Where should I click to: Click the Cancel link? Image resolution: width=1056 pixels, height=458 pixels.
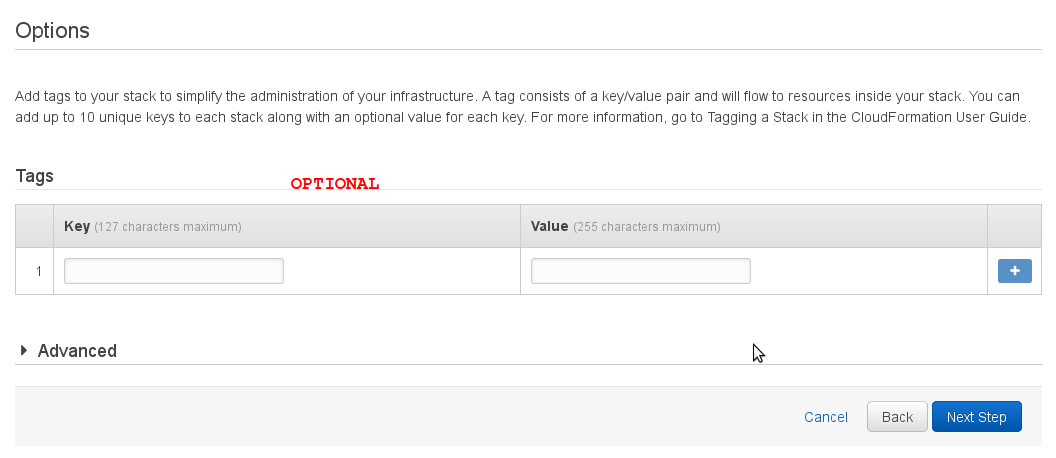(825, 417)
